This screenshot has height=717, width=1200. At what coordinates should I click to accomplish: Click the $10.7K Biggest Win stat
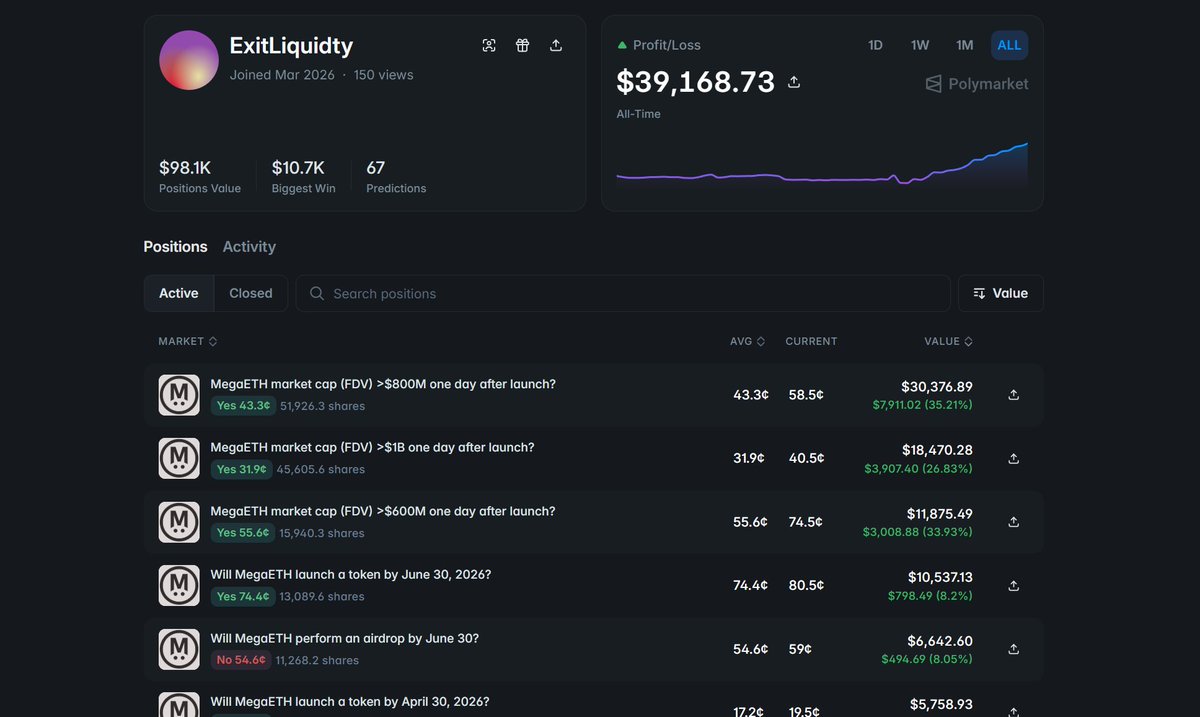pos(303,176)
